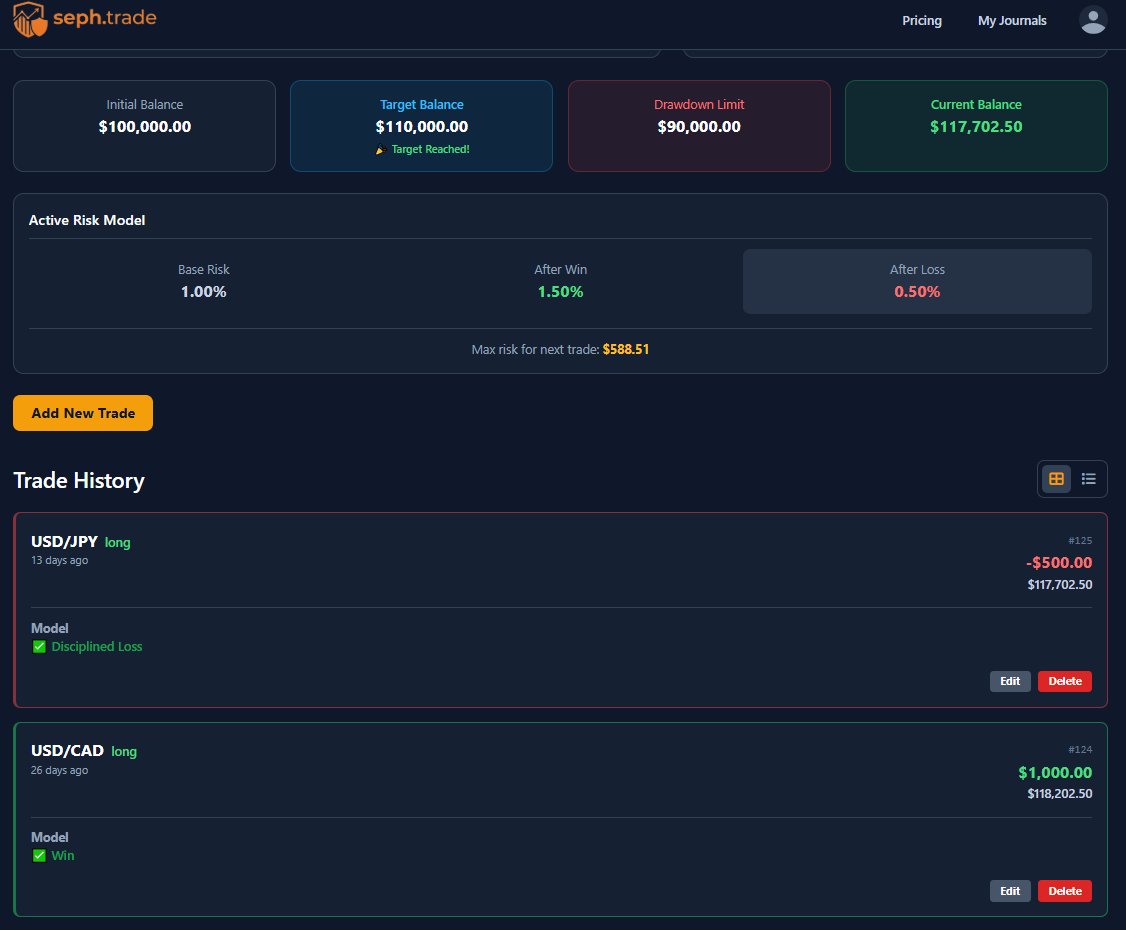Open the user profile avatar menu
The width and height of the screenshot is (1126, 930).
pos(1093,20)
